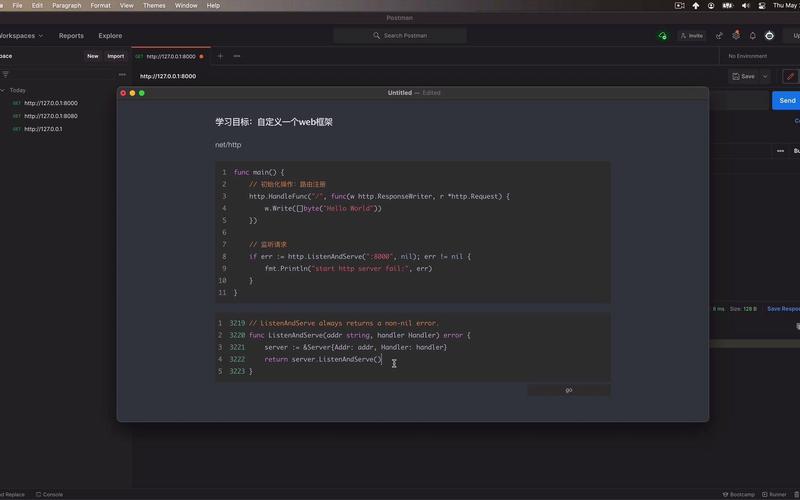Click the Invite button in Postman

(692, 36)
